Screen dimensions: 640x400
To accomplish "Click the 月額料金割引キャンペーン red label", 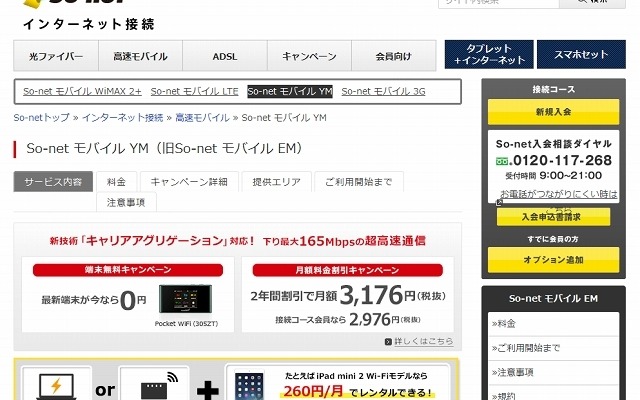I will pyautogui.click(x=347, y=270).
